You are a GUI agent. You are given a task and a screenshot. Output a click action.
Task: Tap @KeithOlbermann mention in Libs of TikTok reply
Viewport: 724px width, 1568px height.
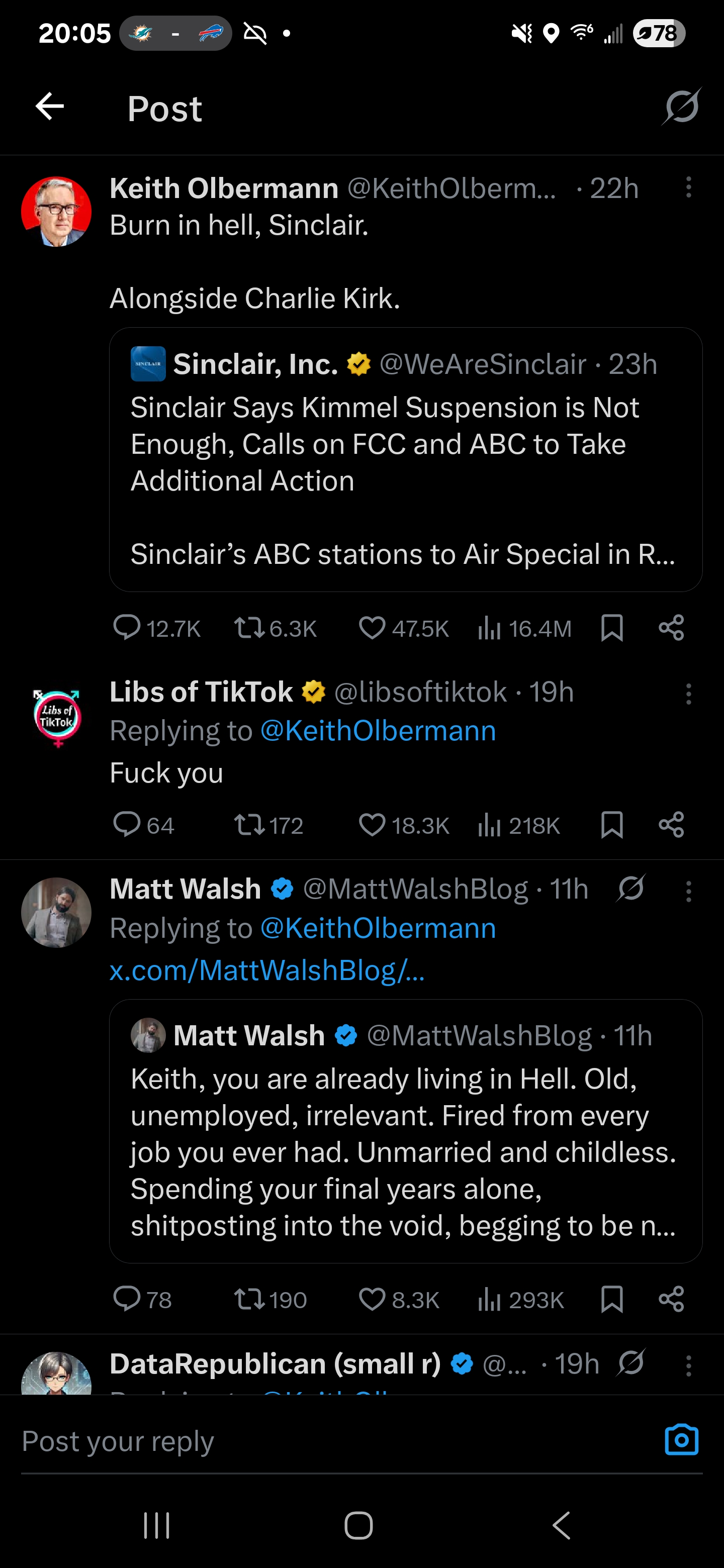point(378,730)
